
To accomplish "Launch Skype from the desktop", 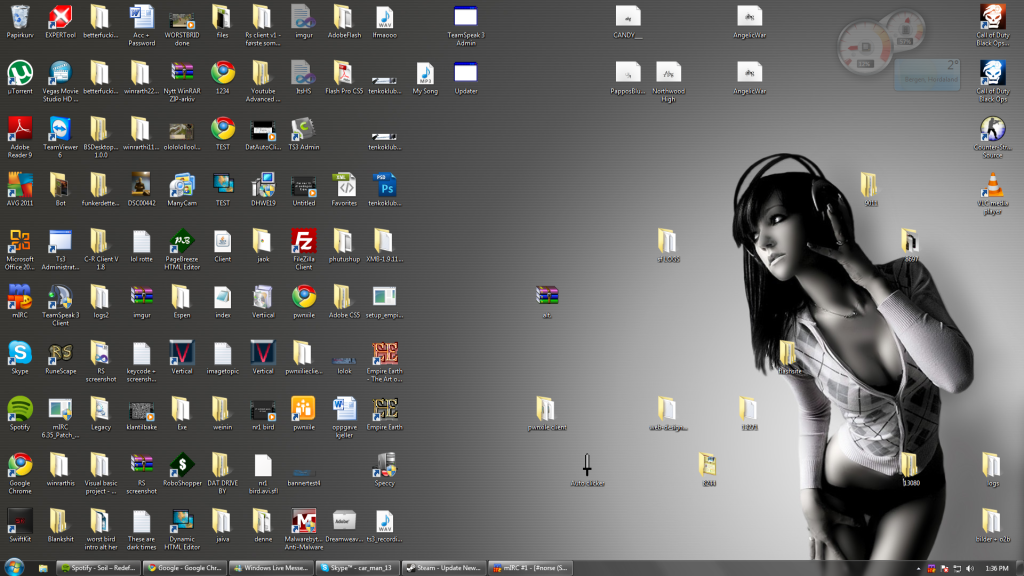I will tap(20, 353).
